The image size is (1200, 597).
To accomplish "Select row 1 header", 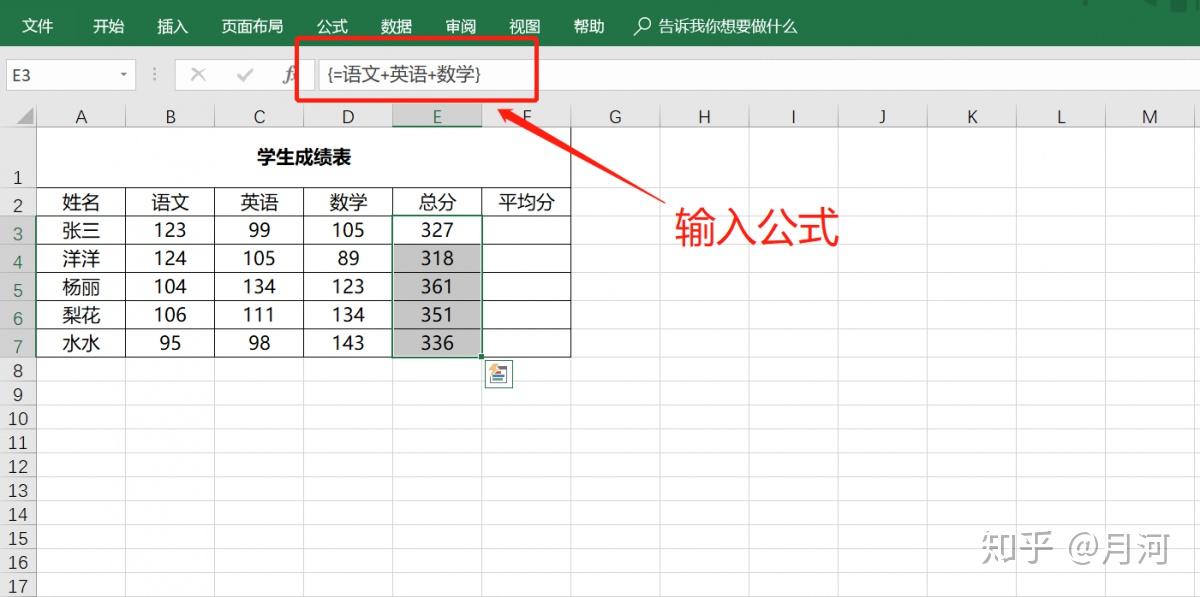I will click(x=18, y=157).
